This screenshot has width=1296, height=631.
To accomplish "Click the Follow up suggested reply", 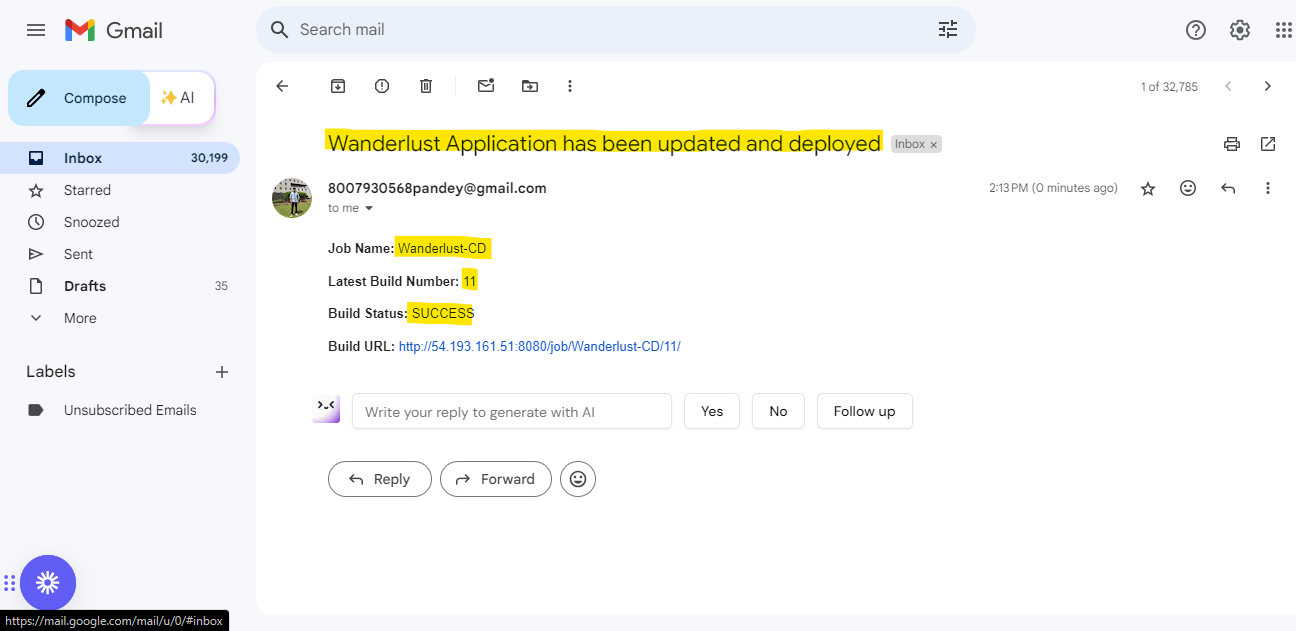I will coord(865,411).
